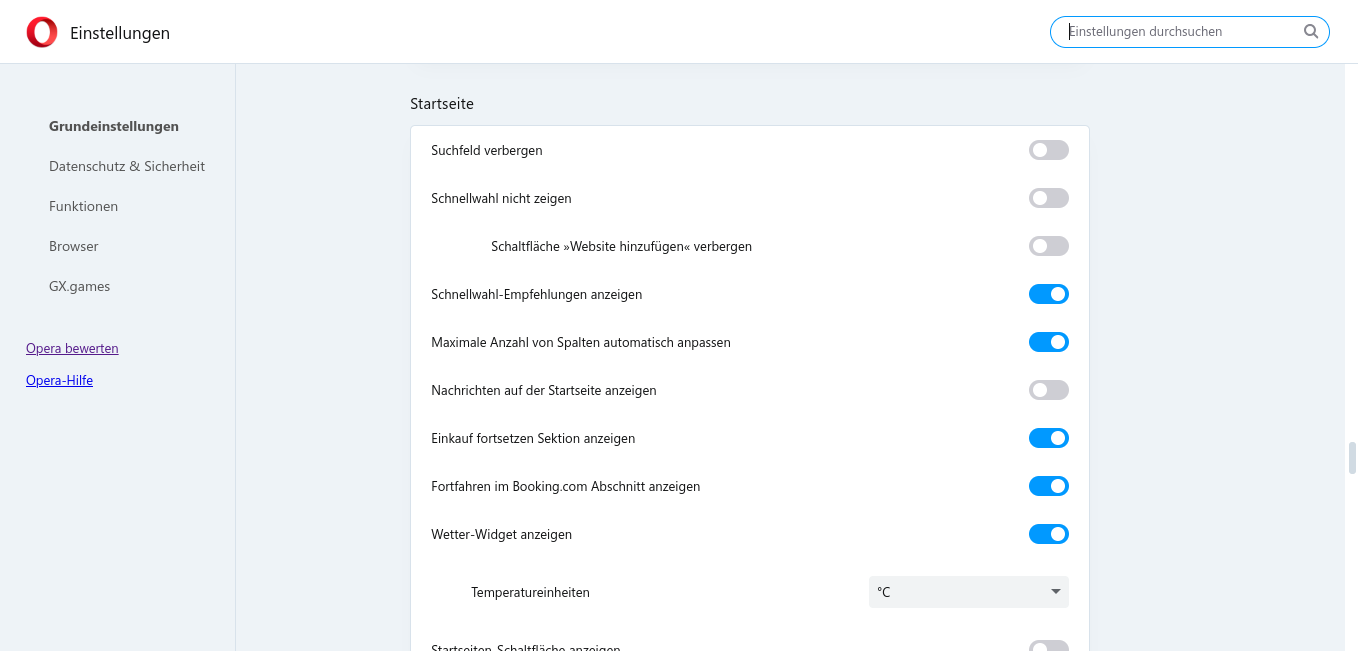Open the Temperatureinheiten dropdown
Image resolution: width=1358 pixels, height=651 pixels.
click(968, 592)
